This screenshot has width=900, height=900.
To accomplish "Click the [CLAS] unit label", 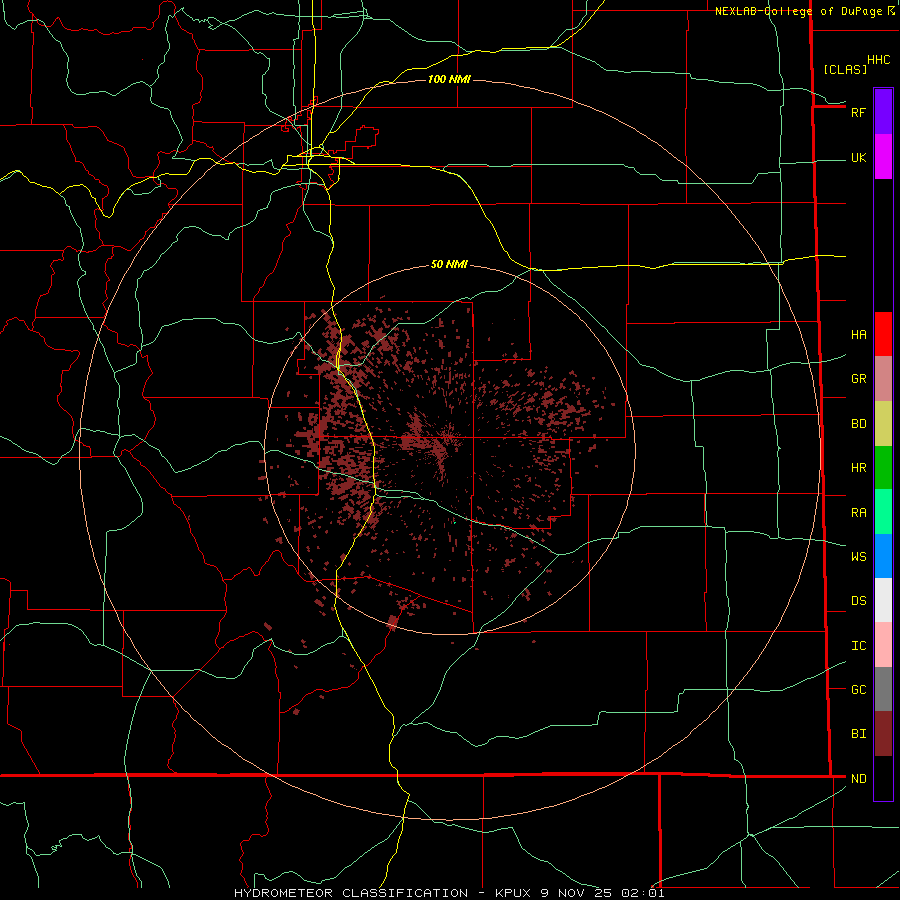I will pos(845,69).
